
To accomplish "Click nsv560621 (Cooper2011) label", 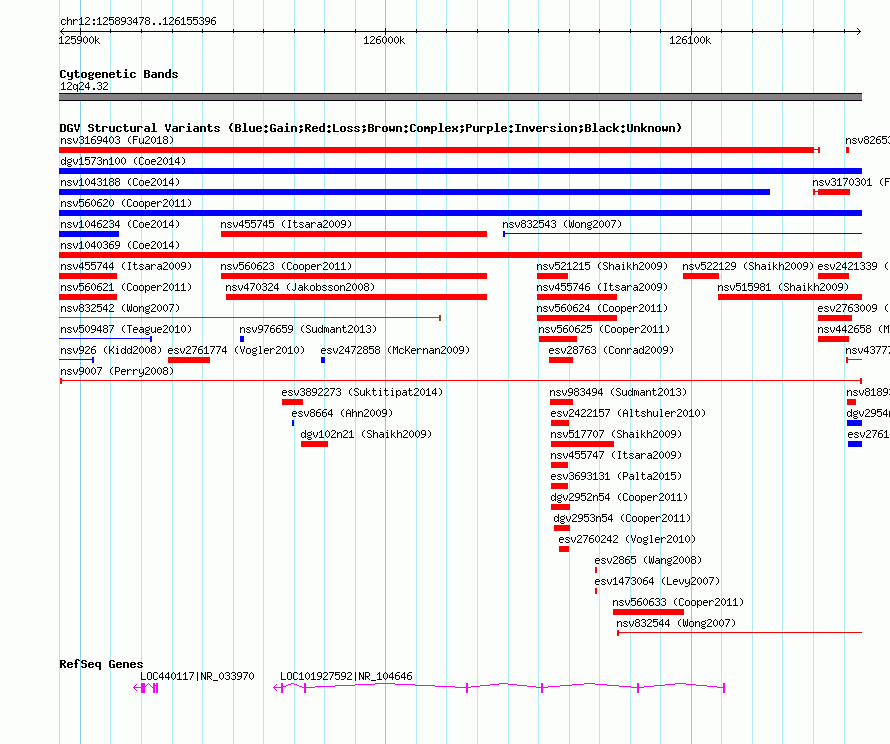I will click(126, 287).
